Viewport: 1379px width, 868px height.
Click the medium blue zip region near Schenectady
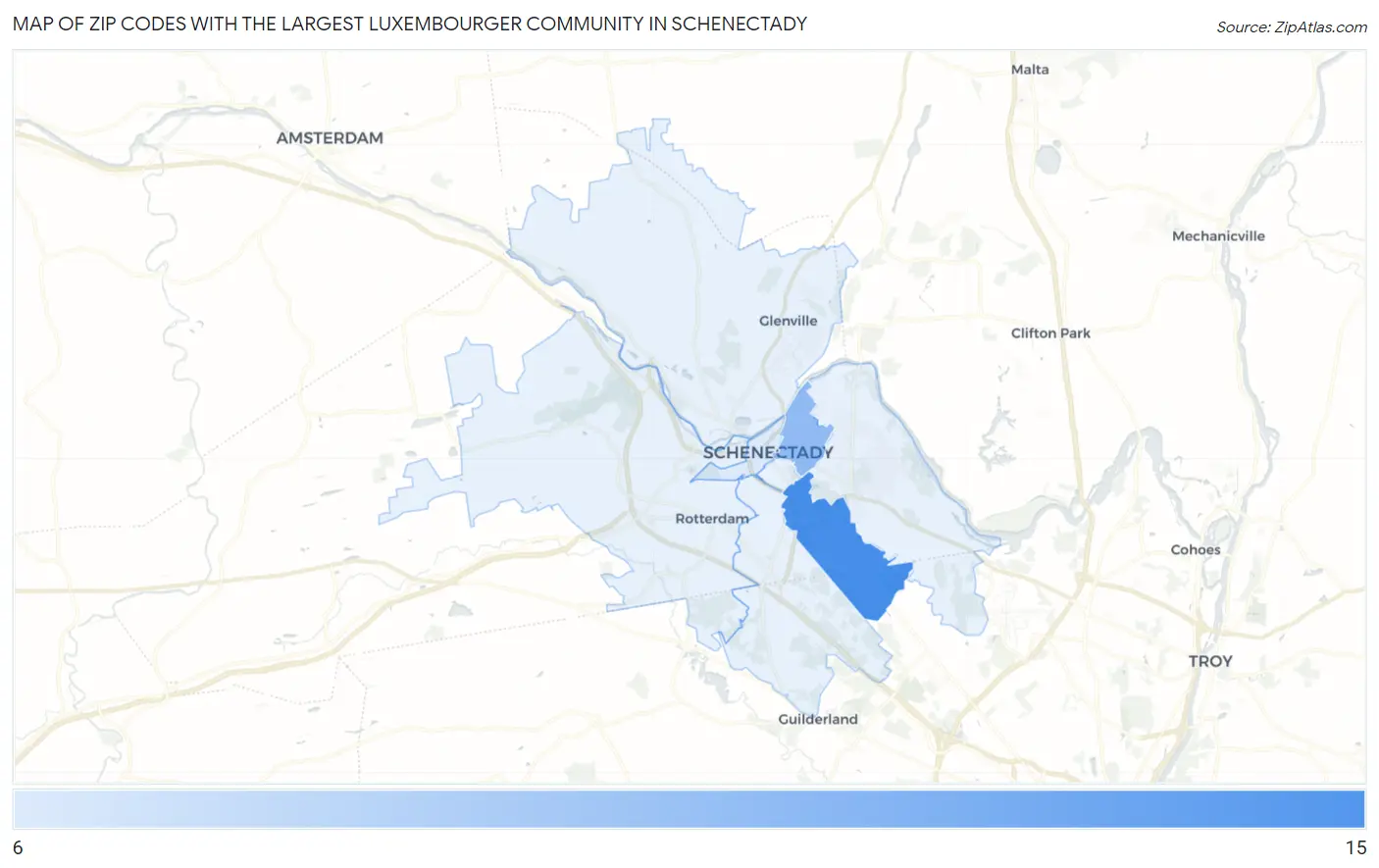click(807, 432)
